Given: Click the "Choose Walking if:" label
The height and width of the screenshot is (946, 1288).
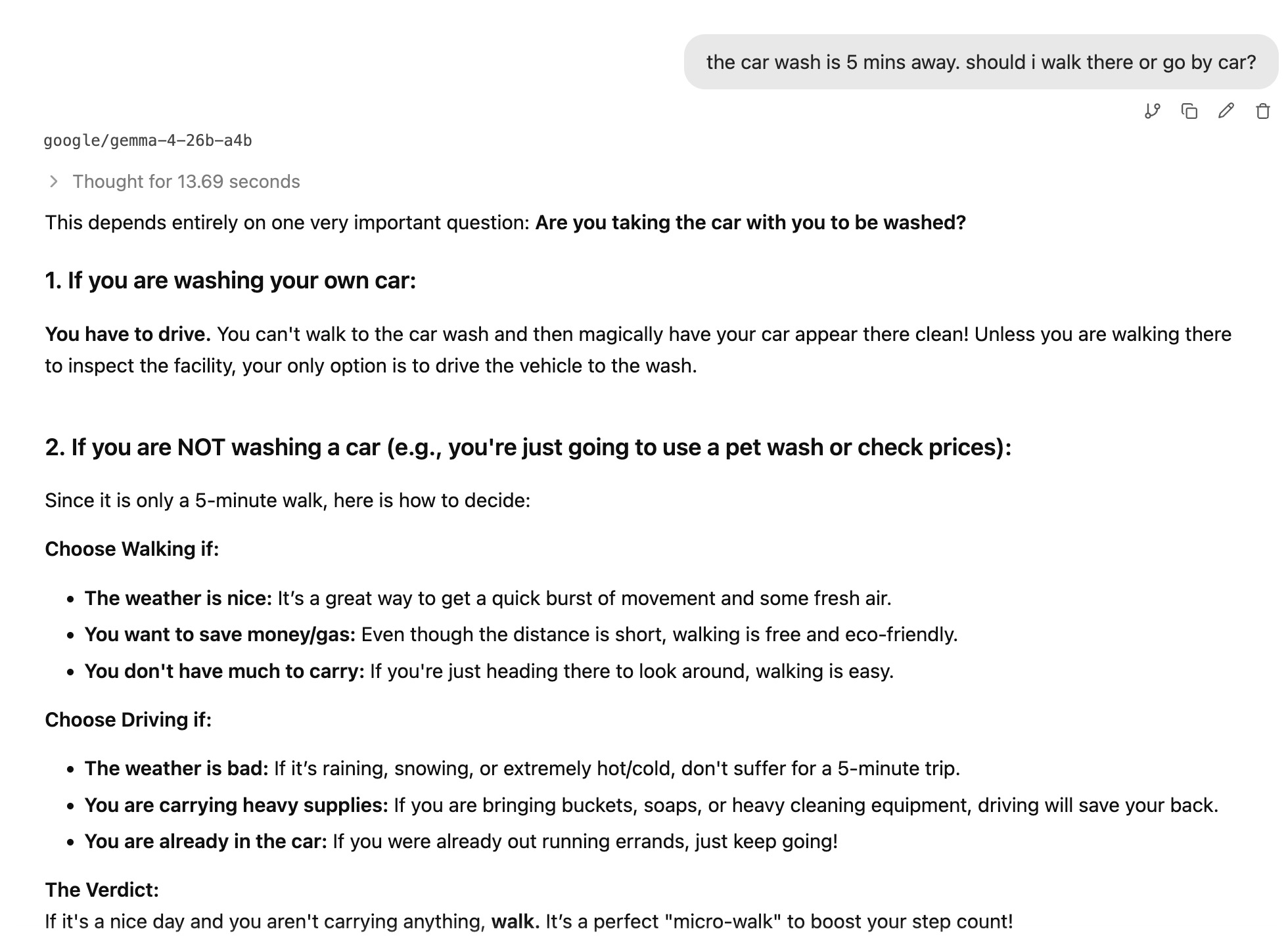Looking at the screenshot, I should [131, 549].
